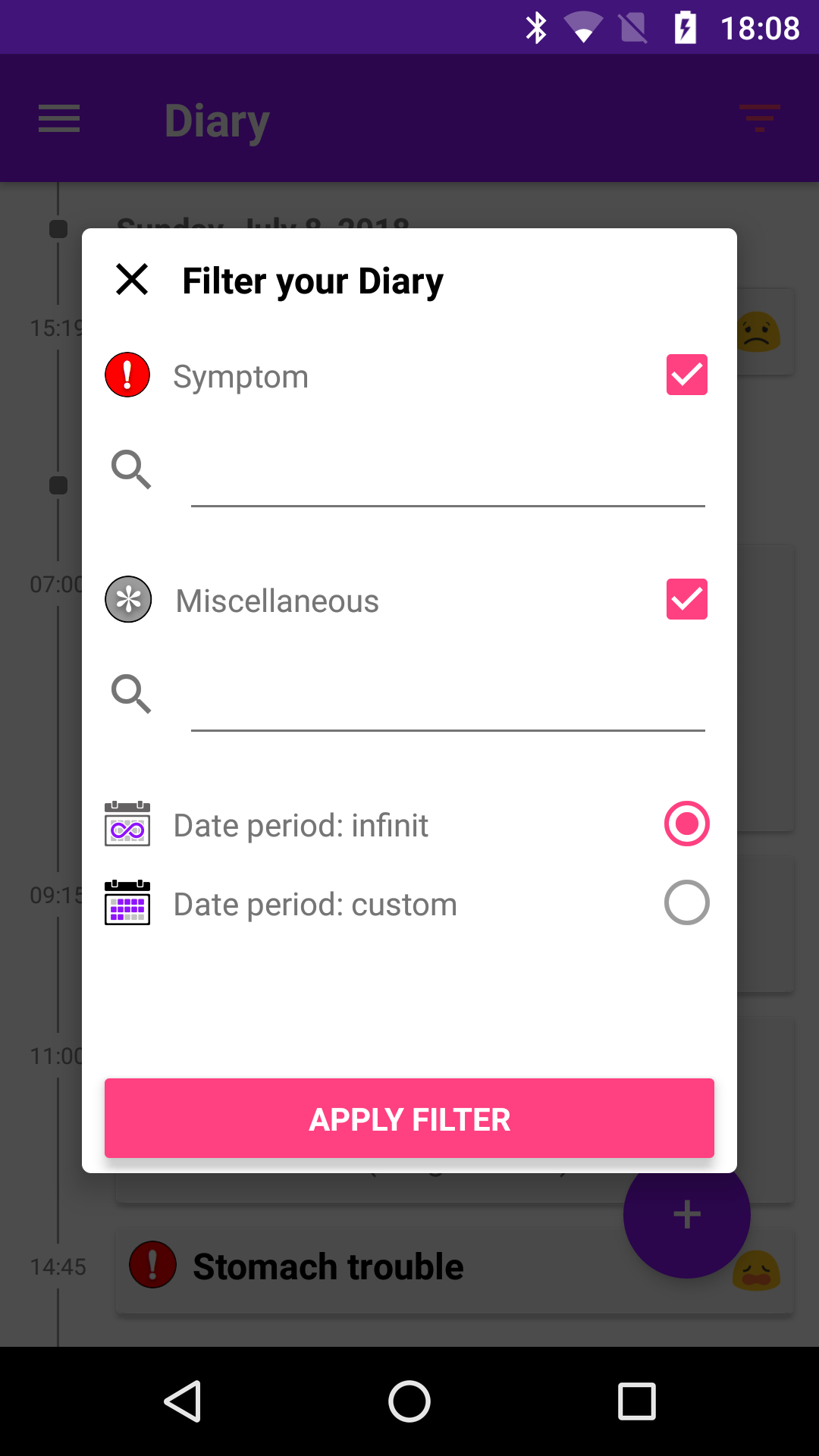Select the Date period: custom radio button

[686, 902]
